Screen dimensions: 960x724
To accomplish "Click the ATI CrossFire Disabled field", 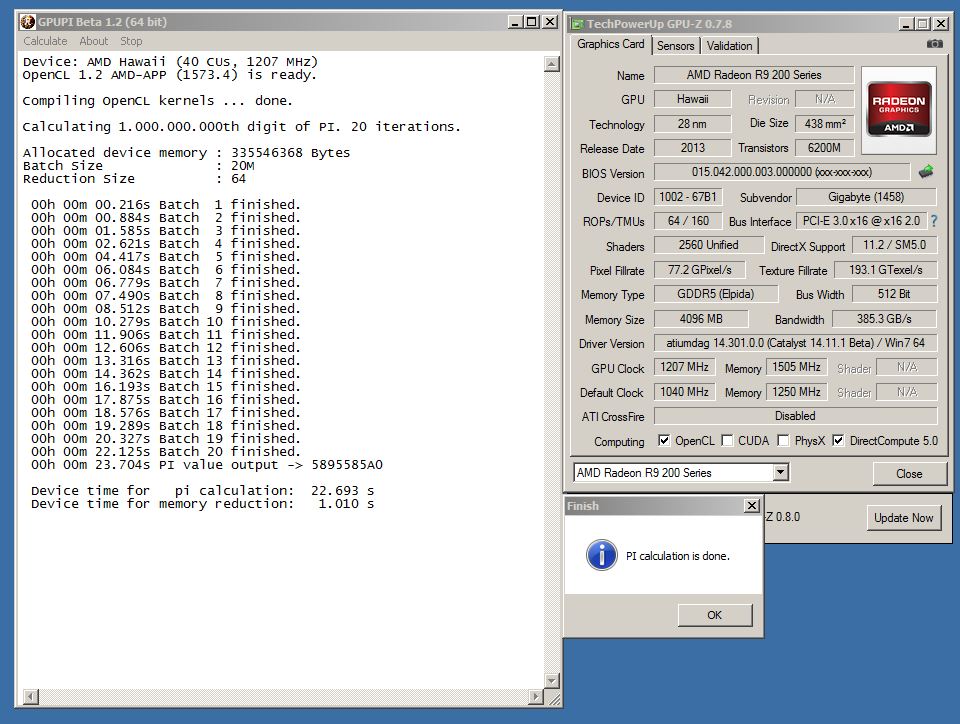I will (x=795, y=416).
